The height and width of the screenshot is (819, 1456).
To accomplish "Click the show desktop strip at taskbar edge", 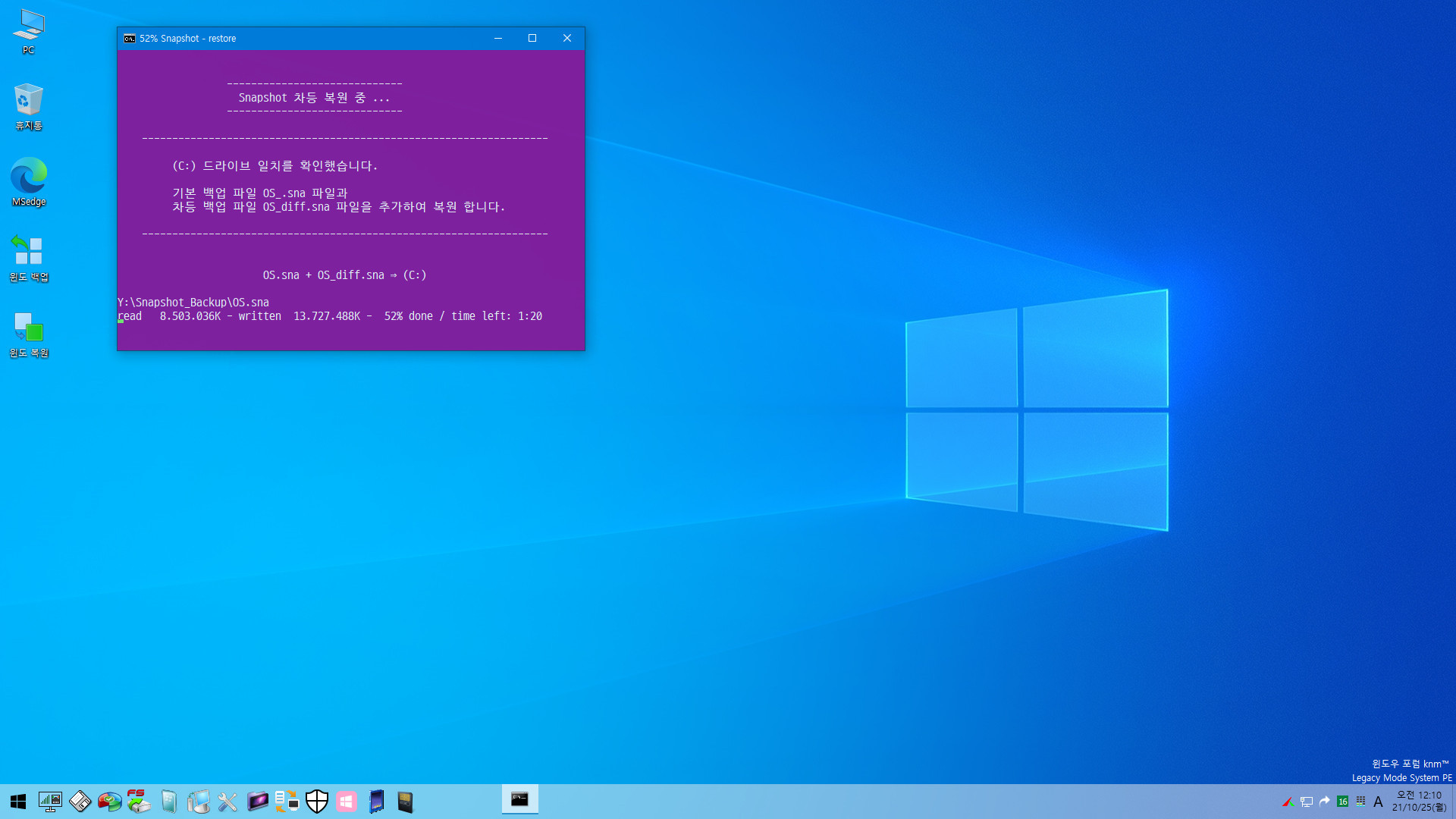I will pos(1453,802).
